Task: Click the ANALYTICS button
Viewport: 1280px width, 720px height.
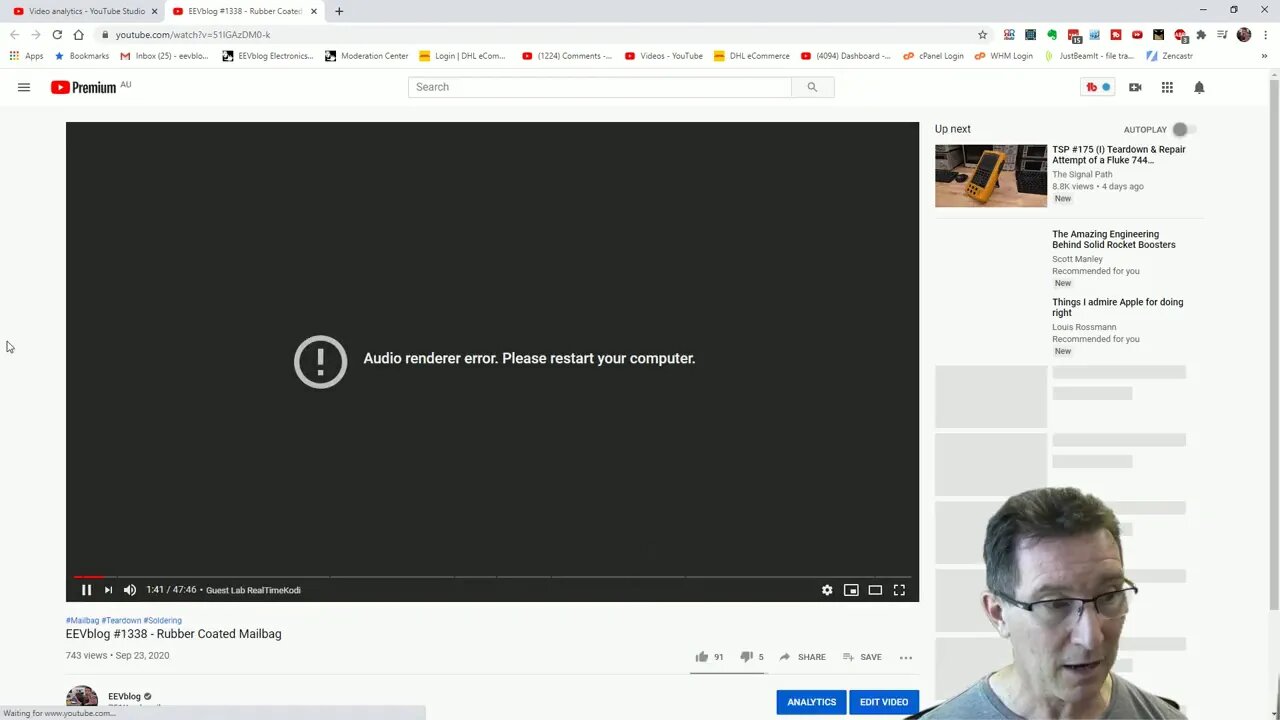Action: click(811, 702)
